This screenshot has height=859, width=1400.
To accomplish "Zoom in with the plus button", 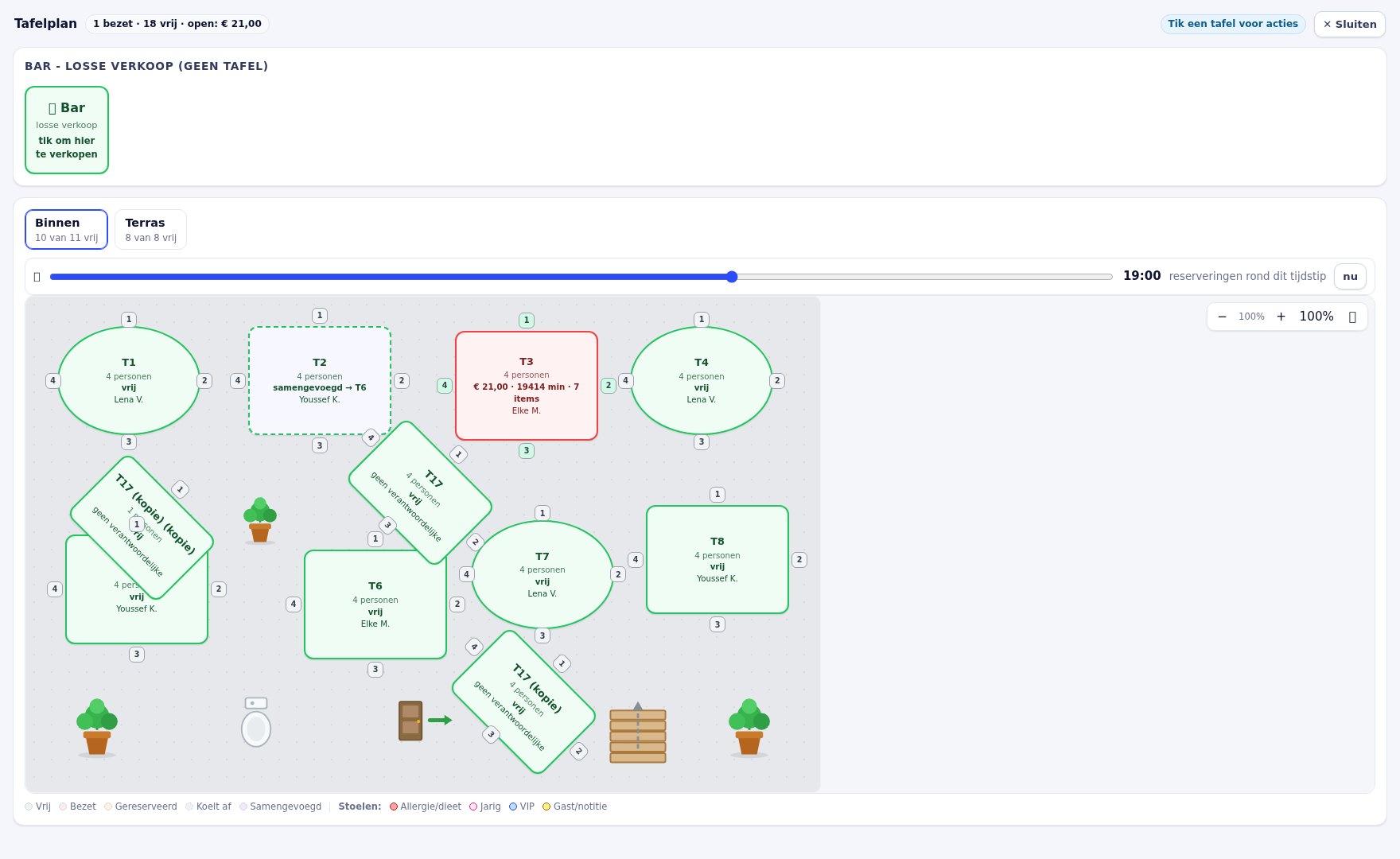I will click(x=1281, y=317).
